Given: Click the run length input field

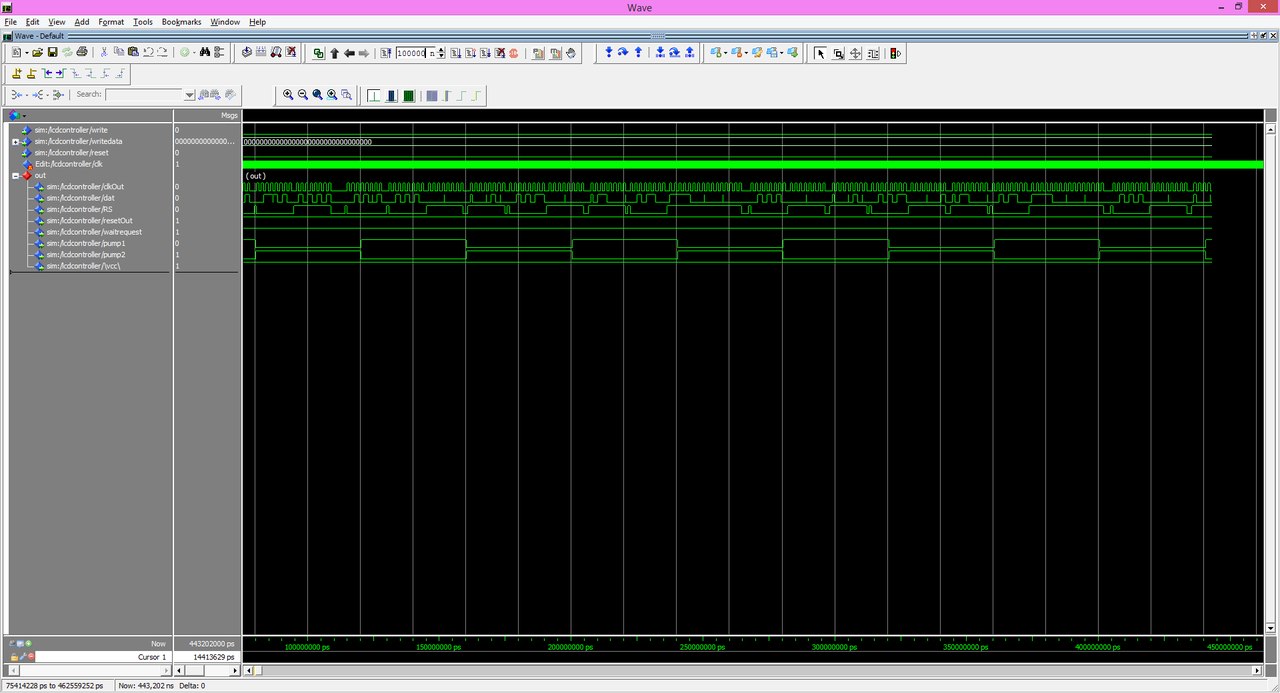Looking at the screenshot, I should click(x=415, y=53).
